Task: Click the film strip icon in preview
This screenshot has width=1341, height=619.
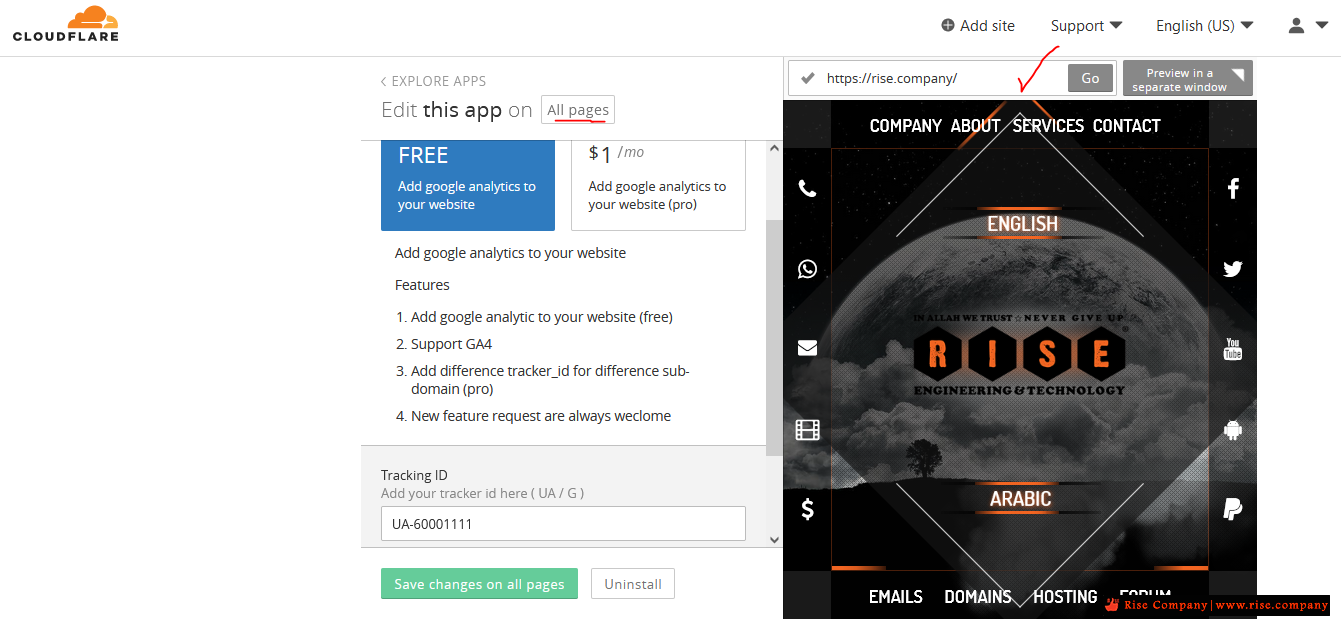Action: (807, 430)
